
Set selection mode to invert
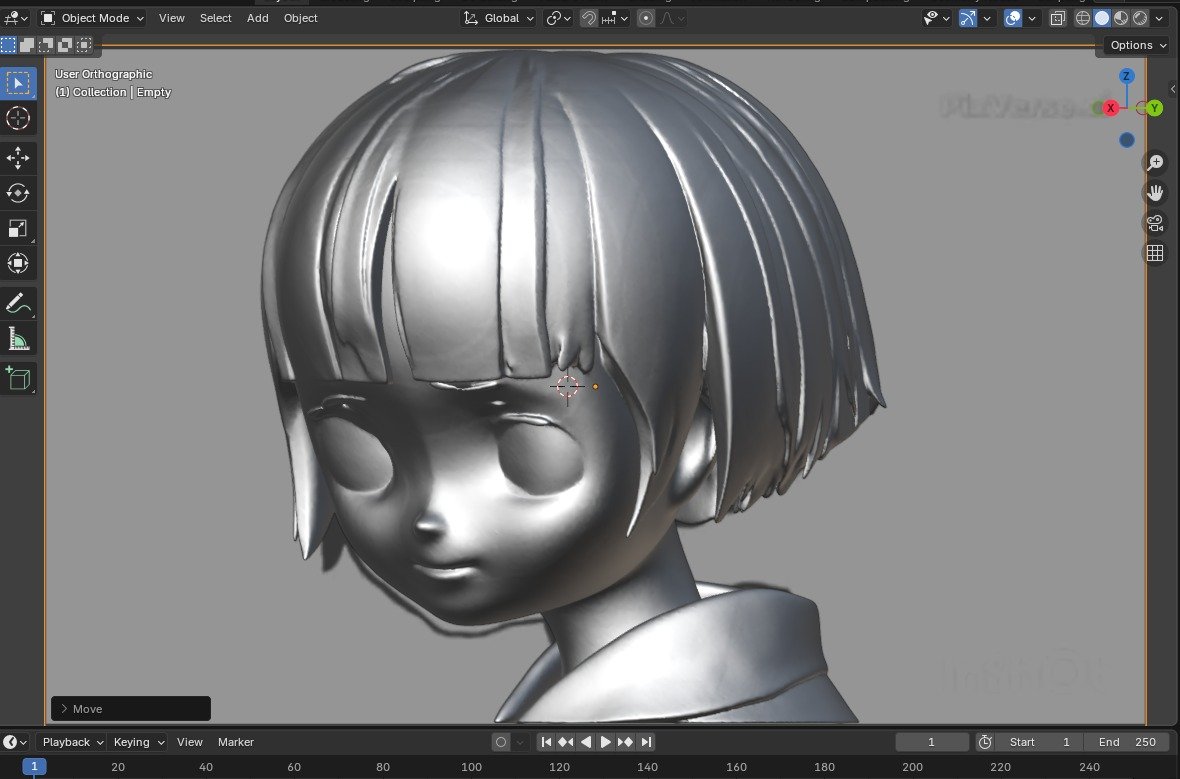coord(65,45)
